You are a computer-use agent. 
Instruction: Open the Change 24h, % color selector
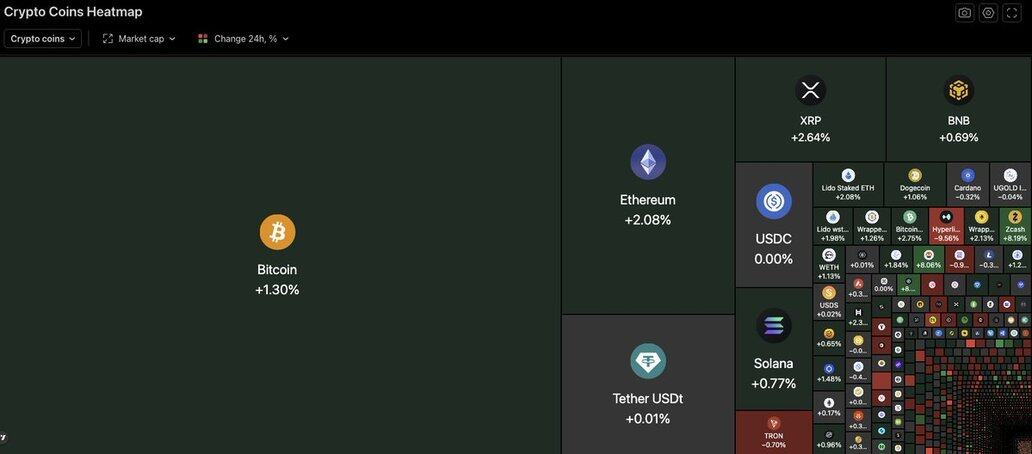243,39
